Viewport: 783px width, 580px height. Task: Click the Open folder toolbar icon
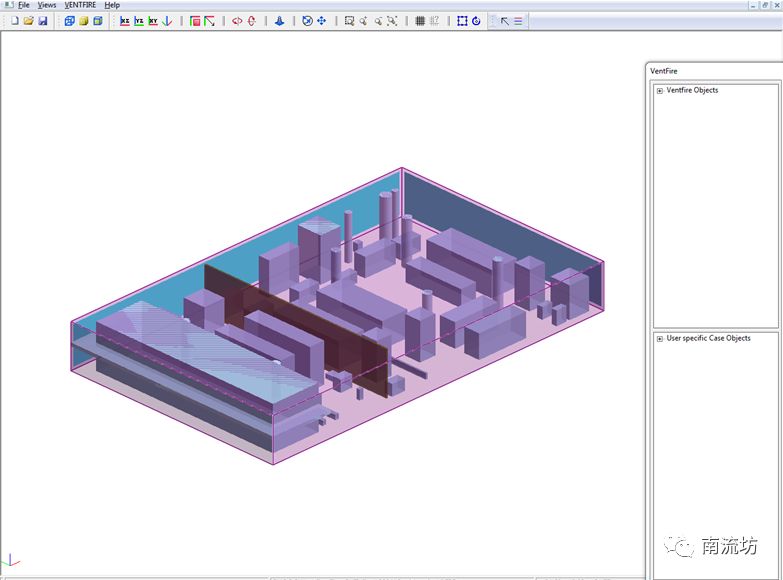[28, 21]
